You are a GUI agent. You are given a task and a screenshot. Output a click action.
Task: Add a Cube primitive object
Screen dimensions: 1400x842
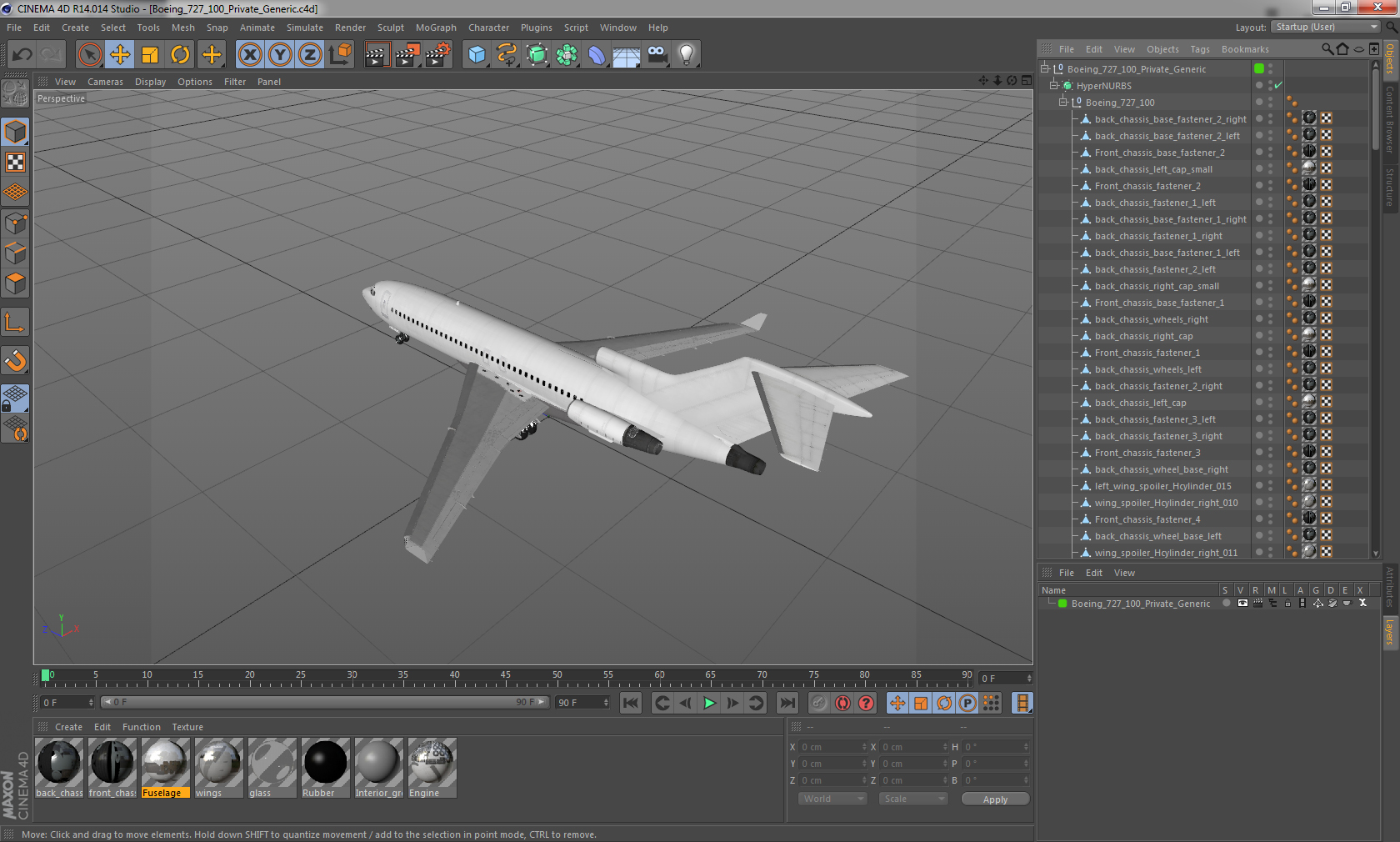[x=477, y=55]
